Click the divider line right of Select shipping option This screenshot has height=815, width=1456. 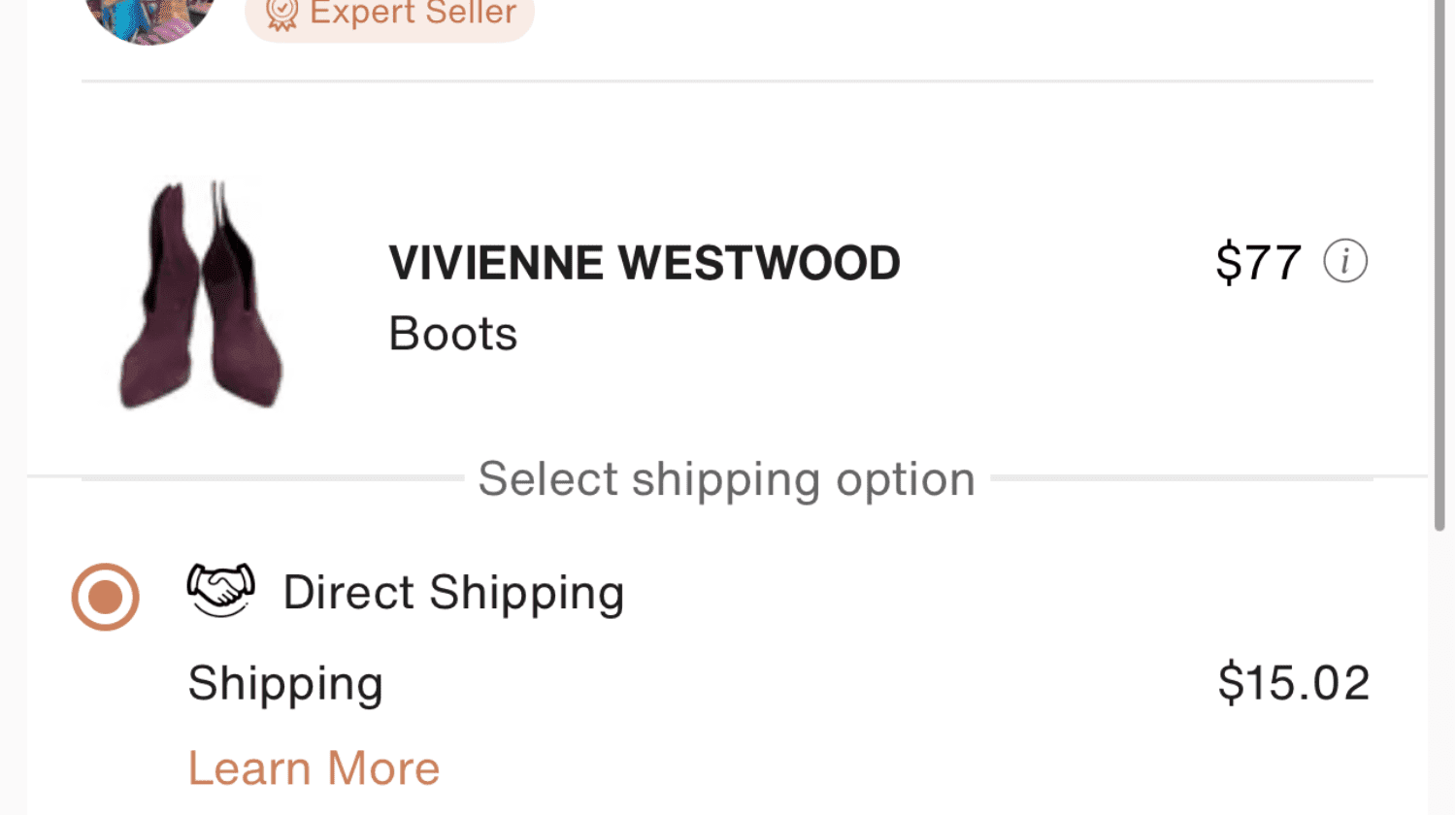(x=1180, y=477)
